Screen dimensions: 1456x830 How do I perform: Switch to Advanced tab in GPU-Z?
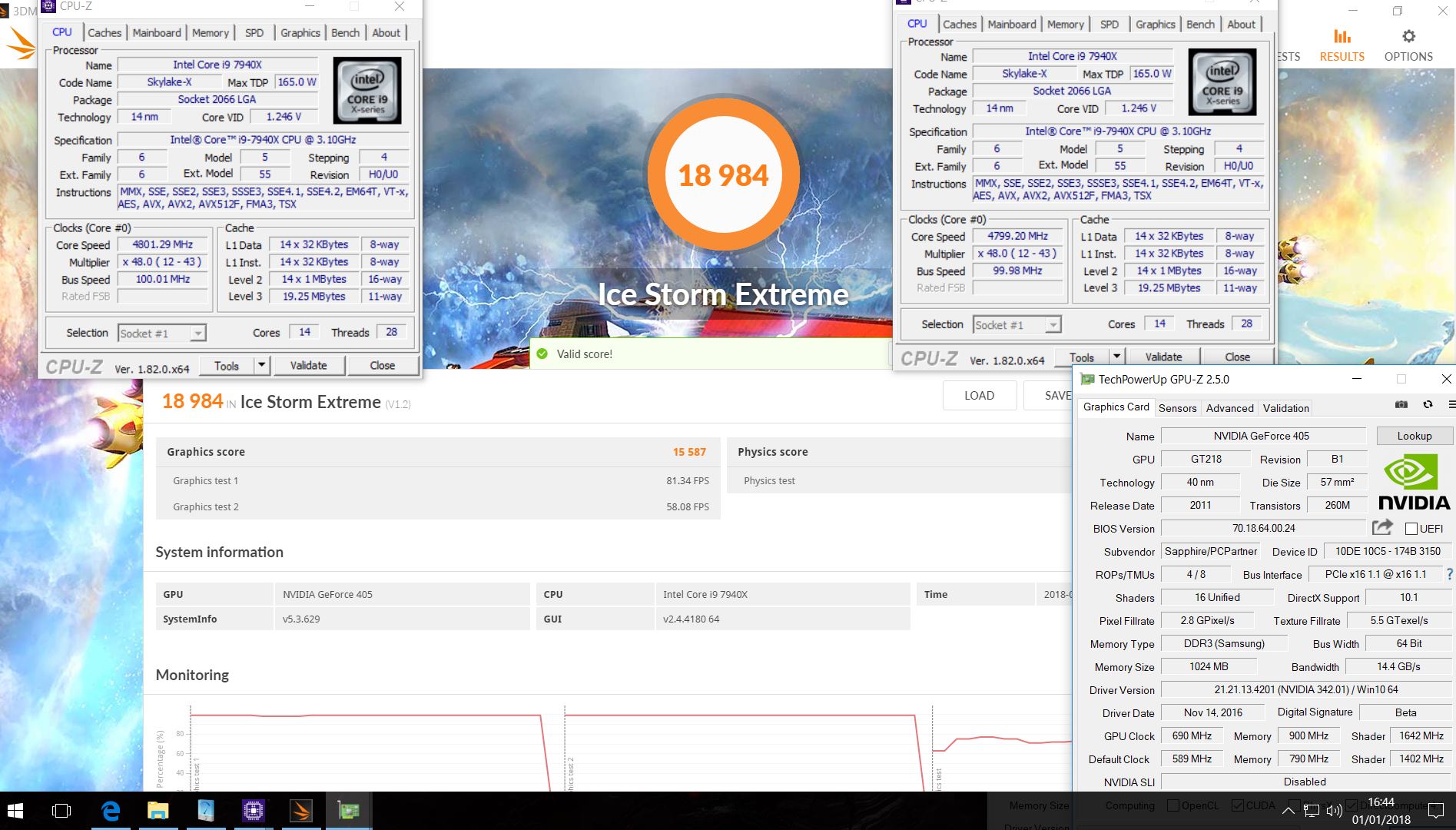pyautogui.click(x=1230, y=408)
